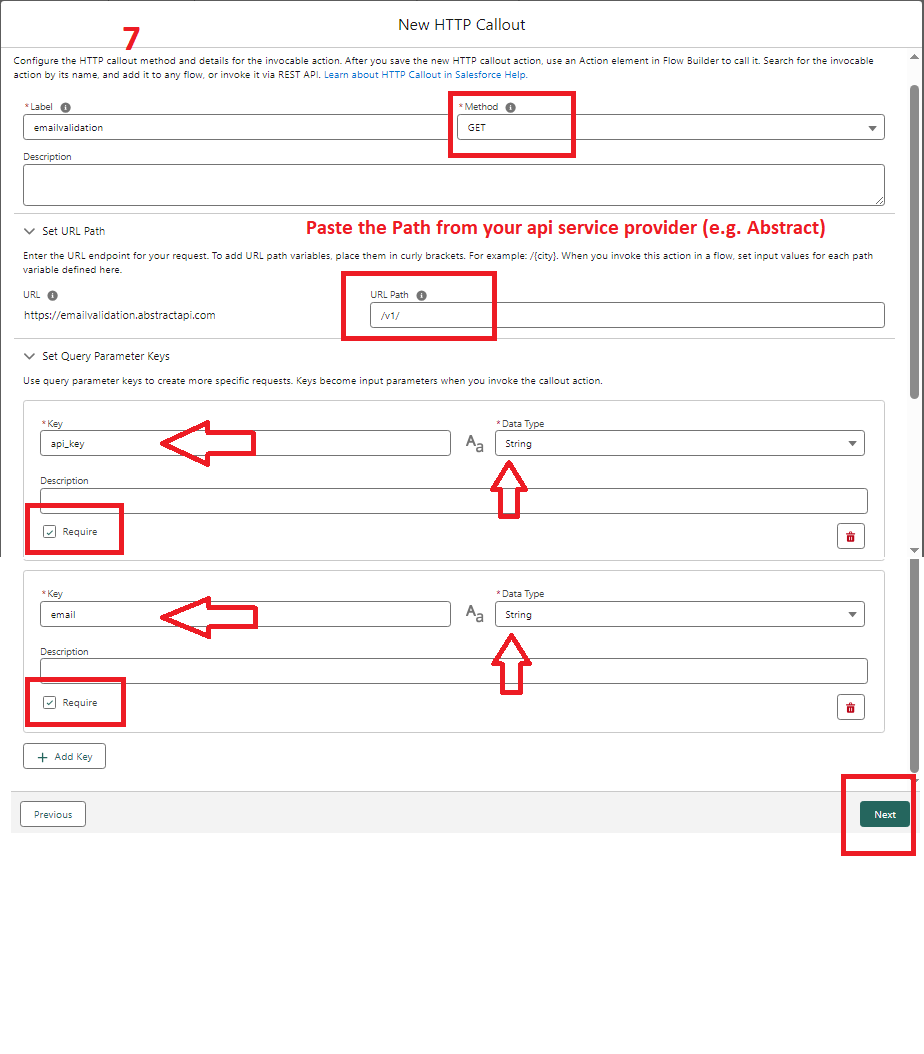The width and height of the screenshot is (924, 1054).
Task: Click the text type icon beside api_key
Action: click(x=475, y=443)
